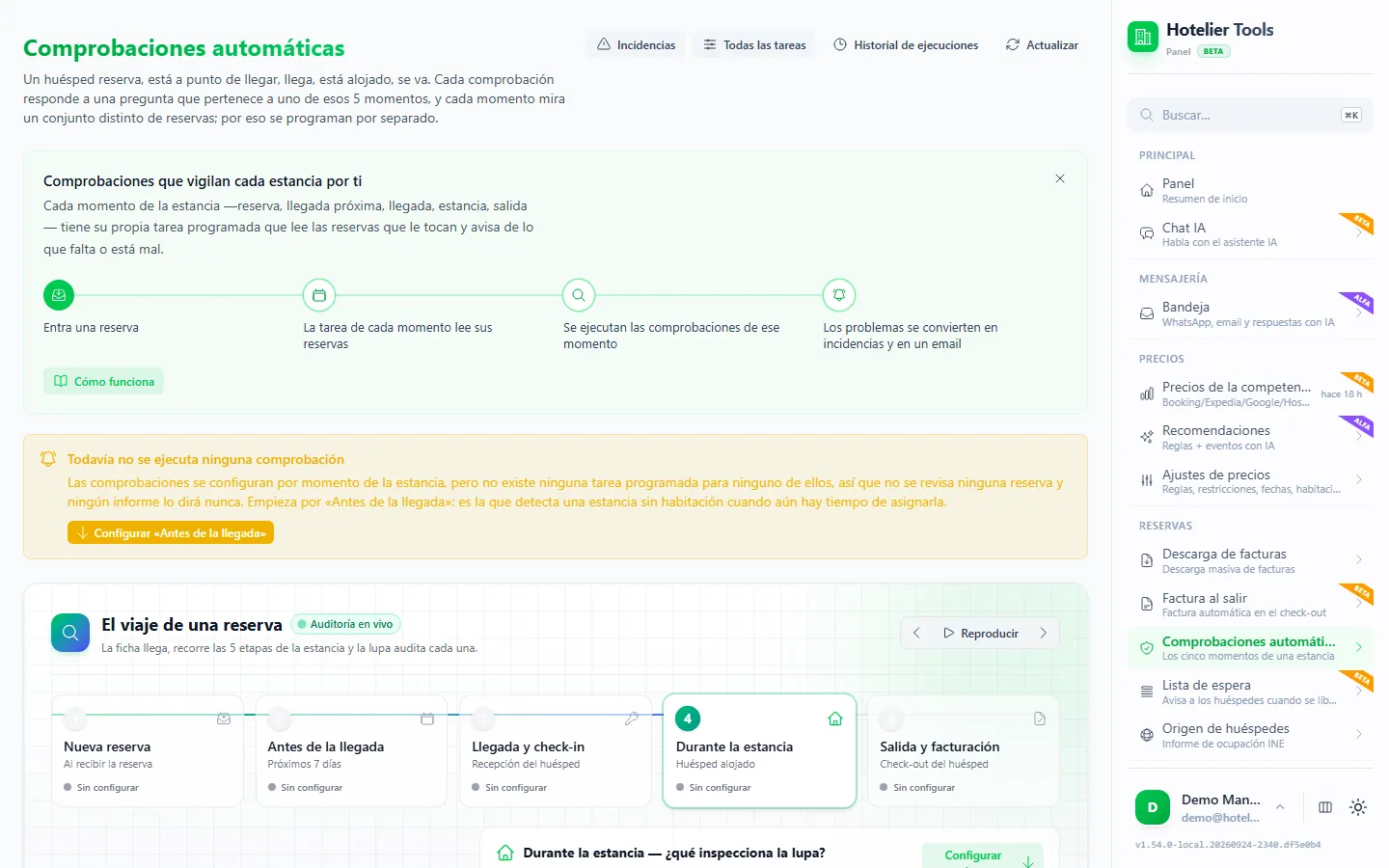This screenshot has height=868, width=1389.
Task: Click the Buscar search field
Action: tap(1250, 115)
